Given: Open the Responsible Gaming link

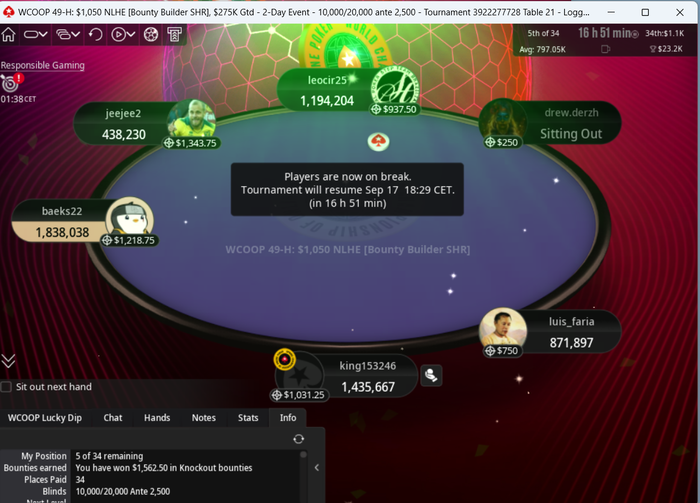Looking at the screenshot, I should click(x=42, y=65).
